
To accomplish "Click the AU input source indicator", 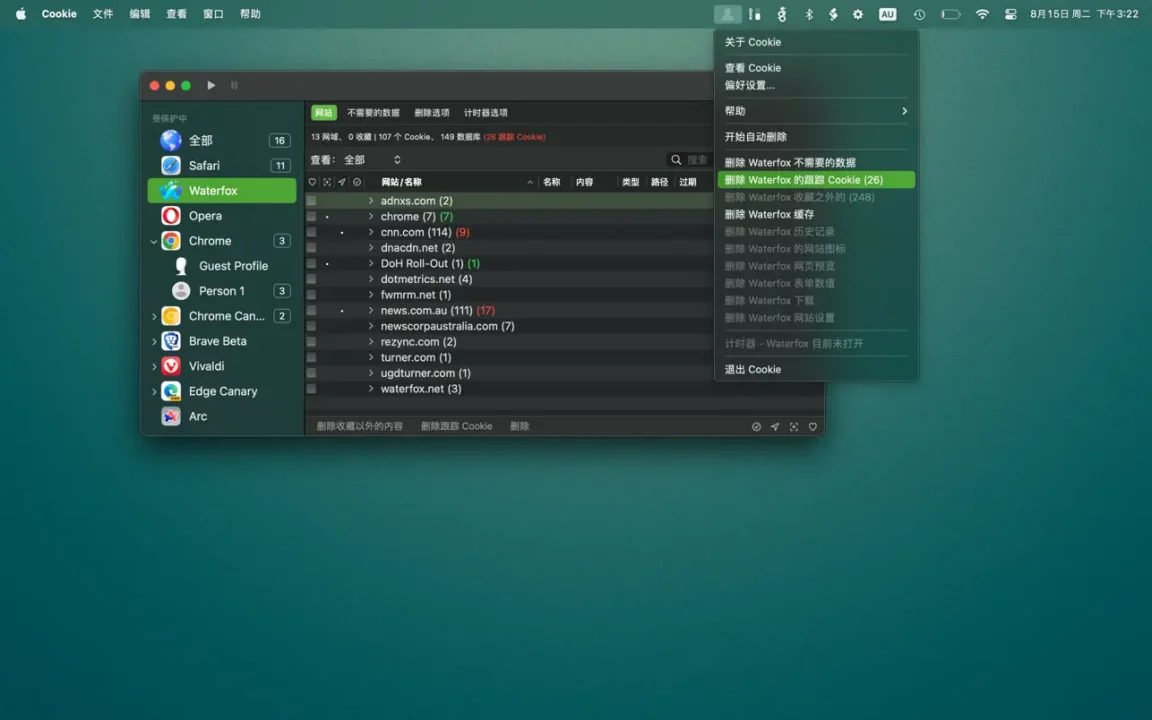I will pos(888,14).
